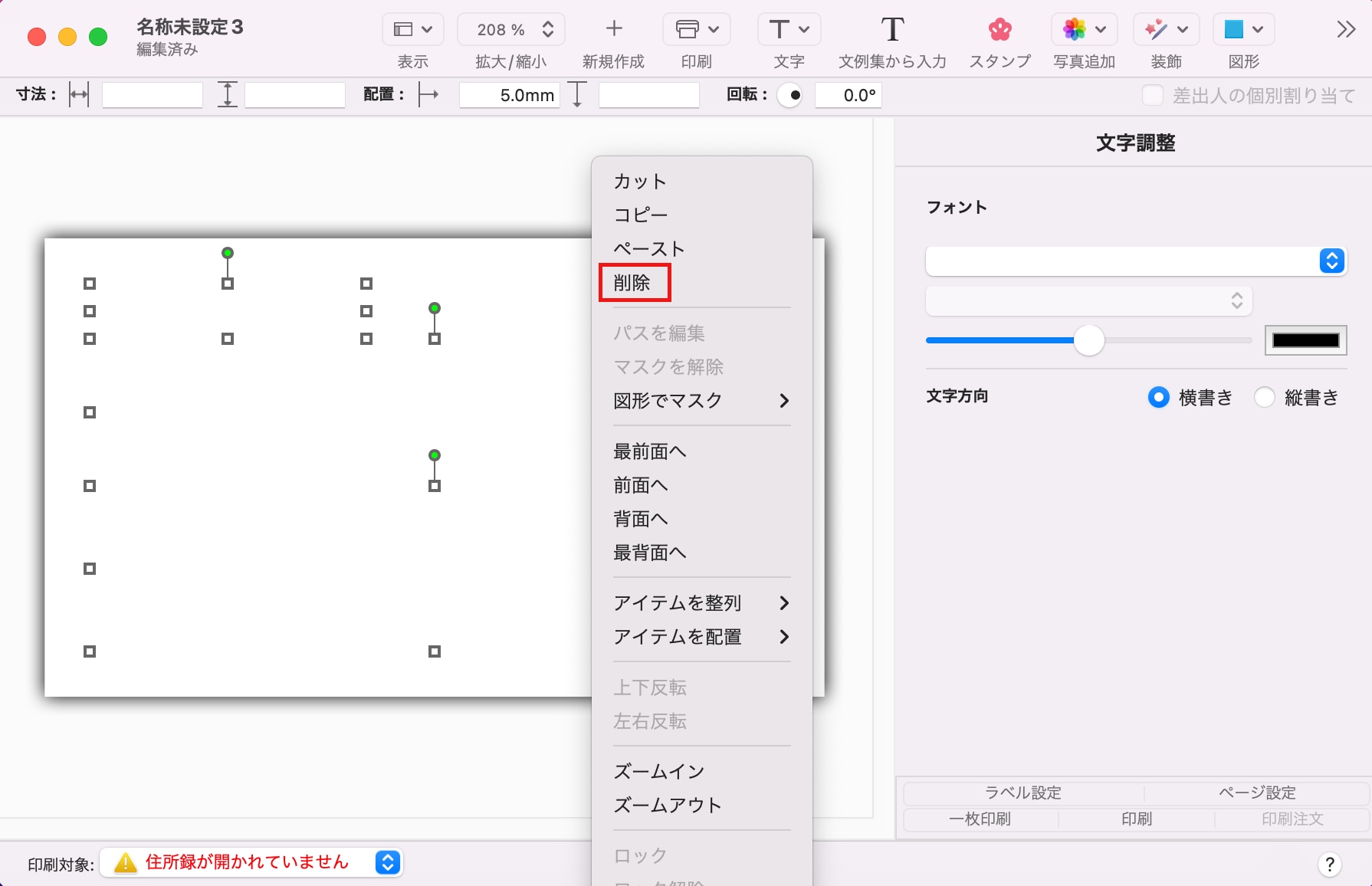Viewport: 1372px width, 886px height.
Task: Click the yellow warning icon in 印刷対象
Action: 125,863
